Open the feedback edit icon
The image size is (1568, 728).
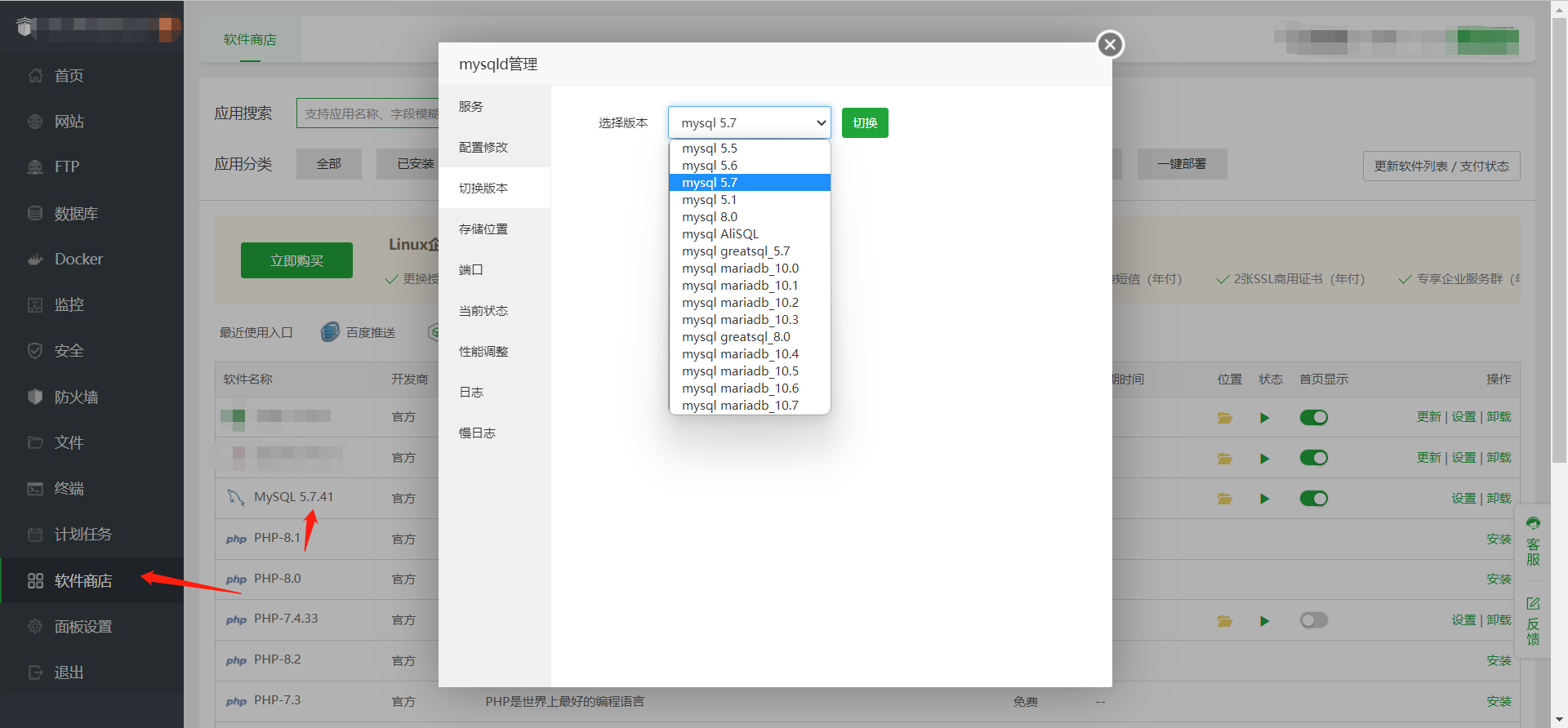pos(1533,604)
